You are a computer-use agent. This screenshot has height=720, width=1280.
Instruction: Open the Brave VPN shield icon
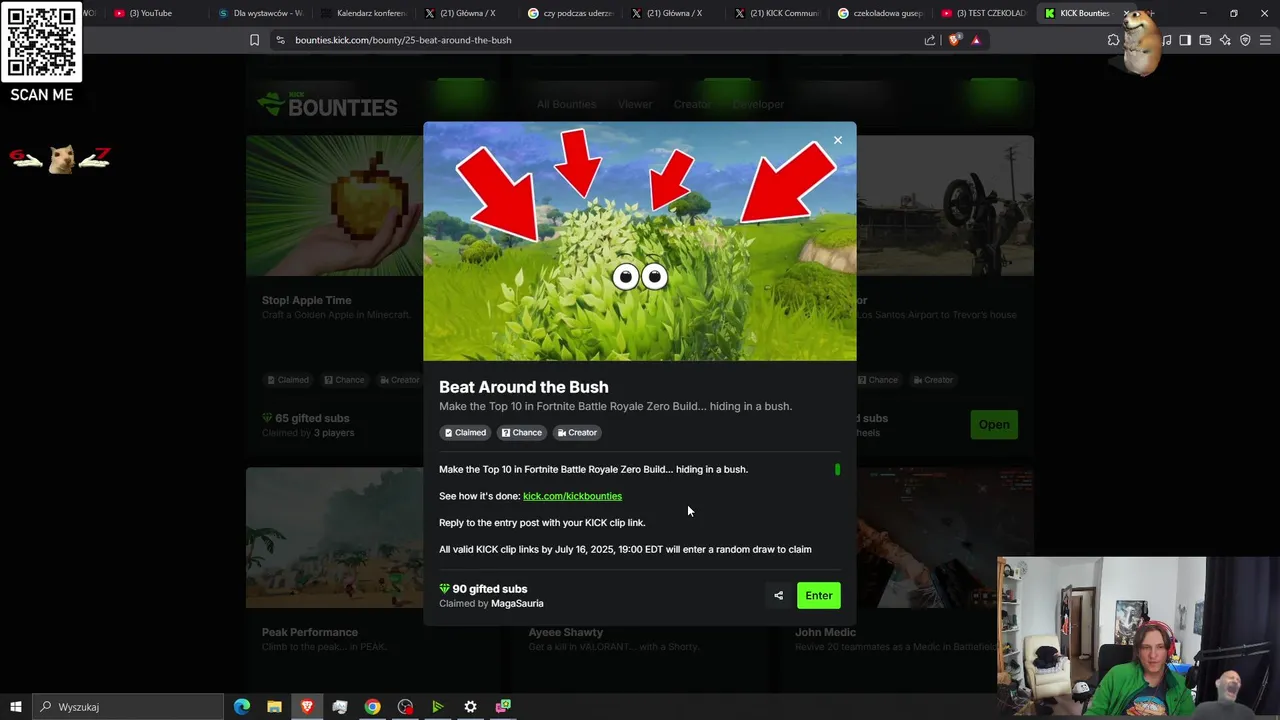(x=1245, y=40)
